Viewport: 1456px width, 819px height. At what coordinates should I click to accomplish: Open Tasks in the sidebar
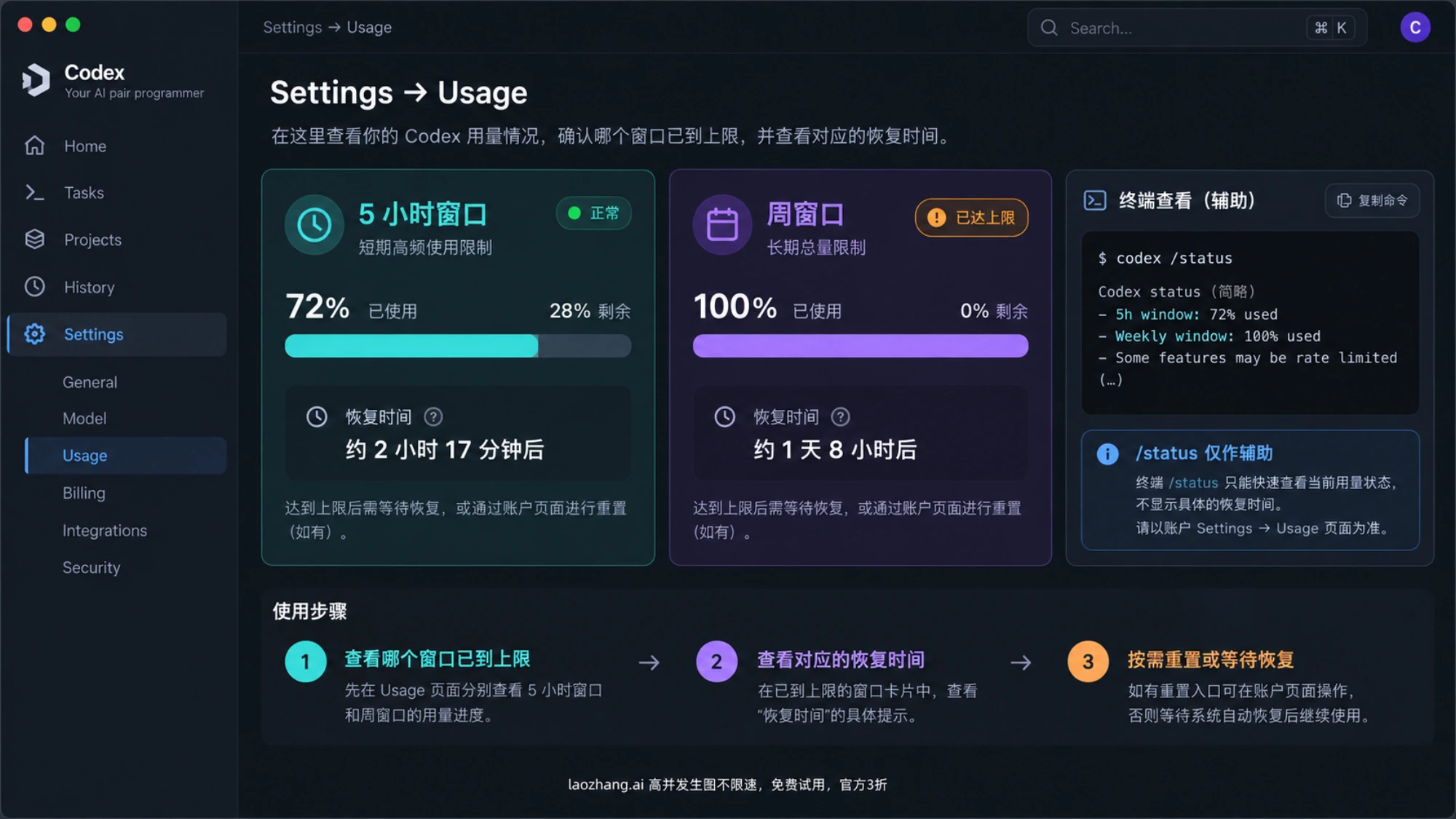116,193
